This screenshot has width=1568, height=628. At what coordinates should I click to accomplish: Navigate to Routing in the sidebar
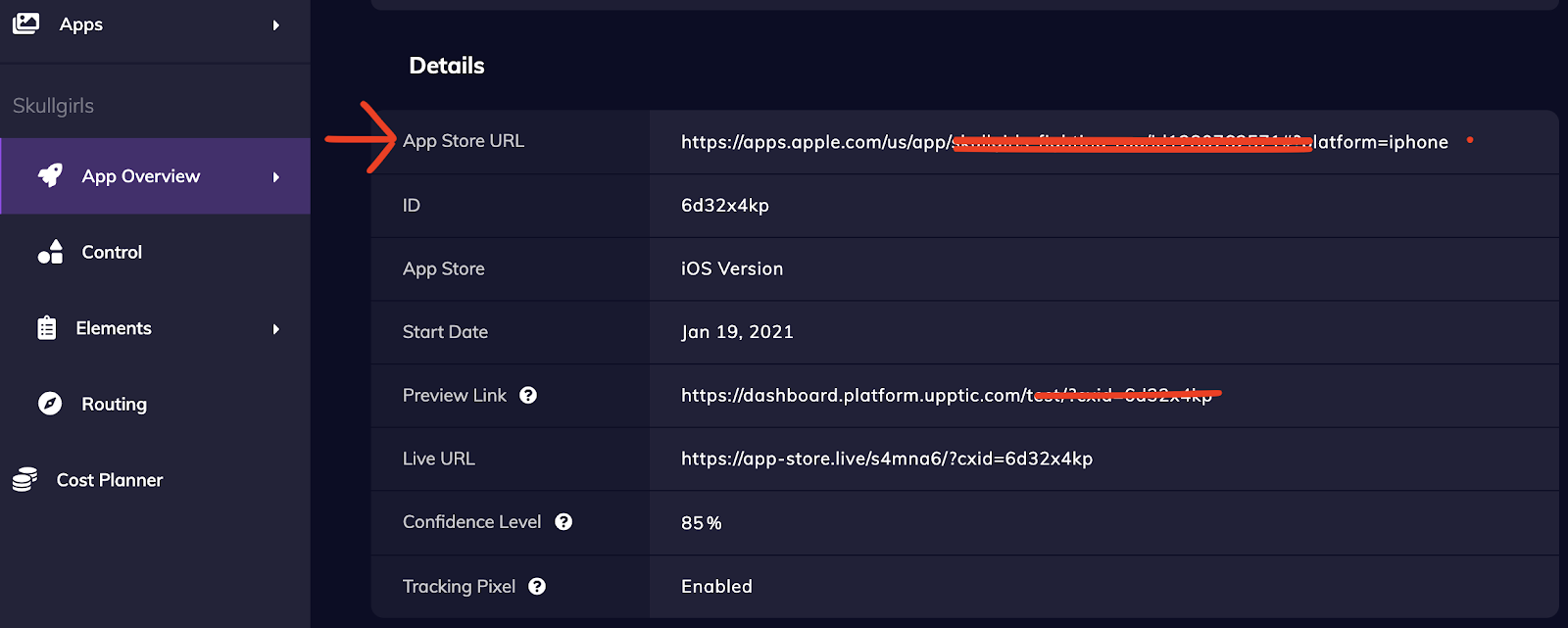(155, 404)
